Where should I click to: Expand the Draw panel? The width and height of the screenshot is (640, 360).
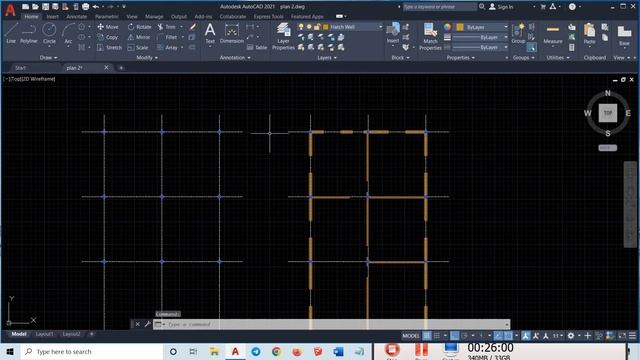pos(49,58)
